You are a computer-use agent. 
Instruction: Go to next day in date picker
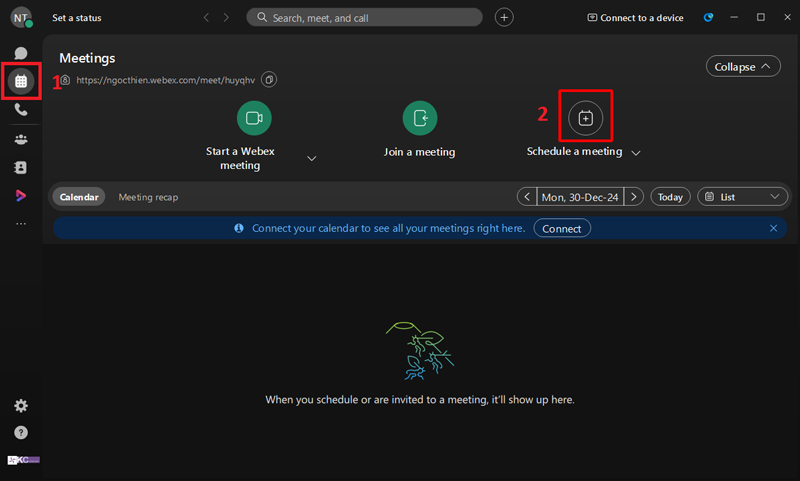pyautogui.click(x=634, y=197)
